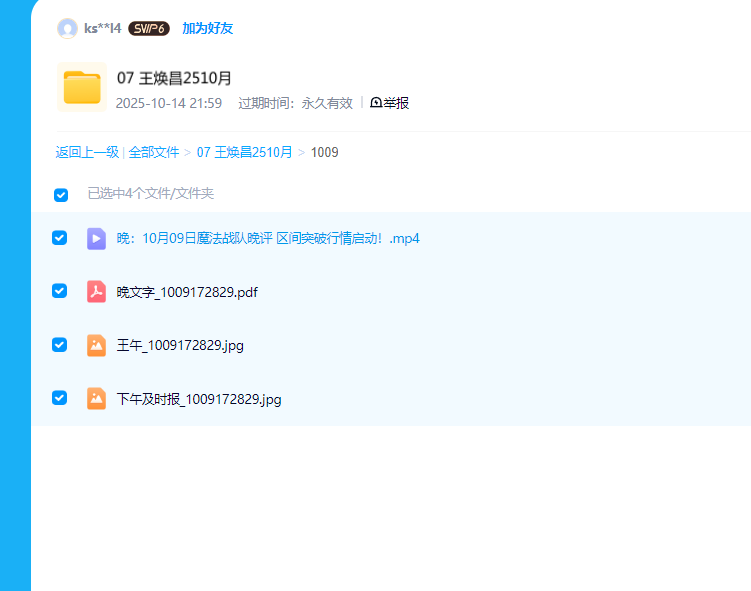Uncheck the 下午及时报 jpg checkbox
Viewport: 751px width, 591px height.
(x=60, y=398)
